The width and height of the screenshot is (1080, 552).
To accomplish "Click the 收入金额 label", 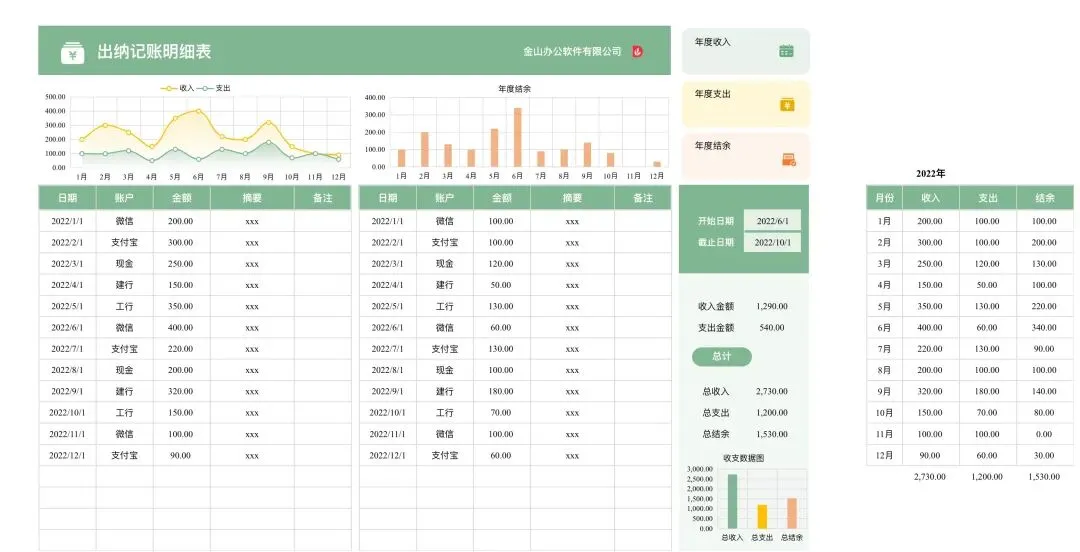I will (x=716, y=307).
